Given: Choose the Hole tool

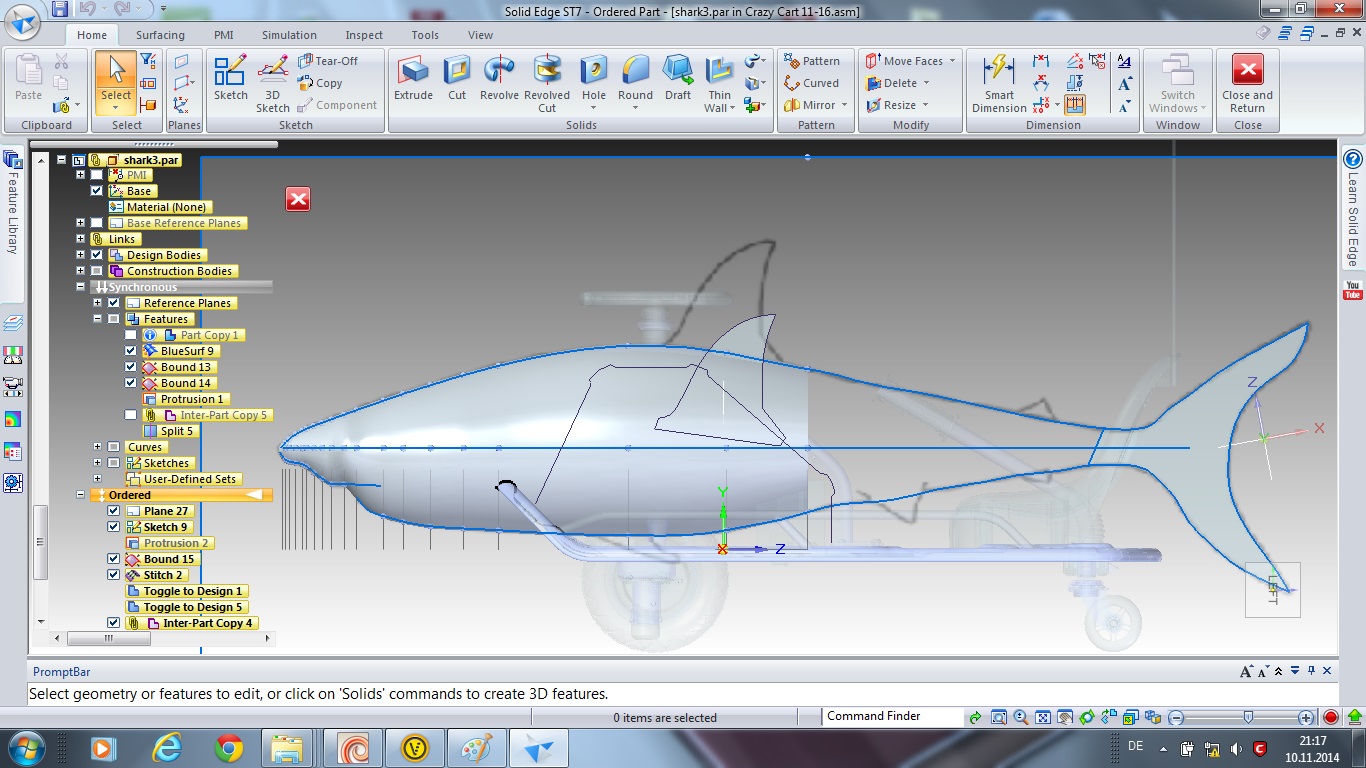Looking at the screenshot, I should click(x=594, y=72).
